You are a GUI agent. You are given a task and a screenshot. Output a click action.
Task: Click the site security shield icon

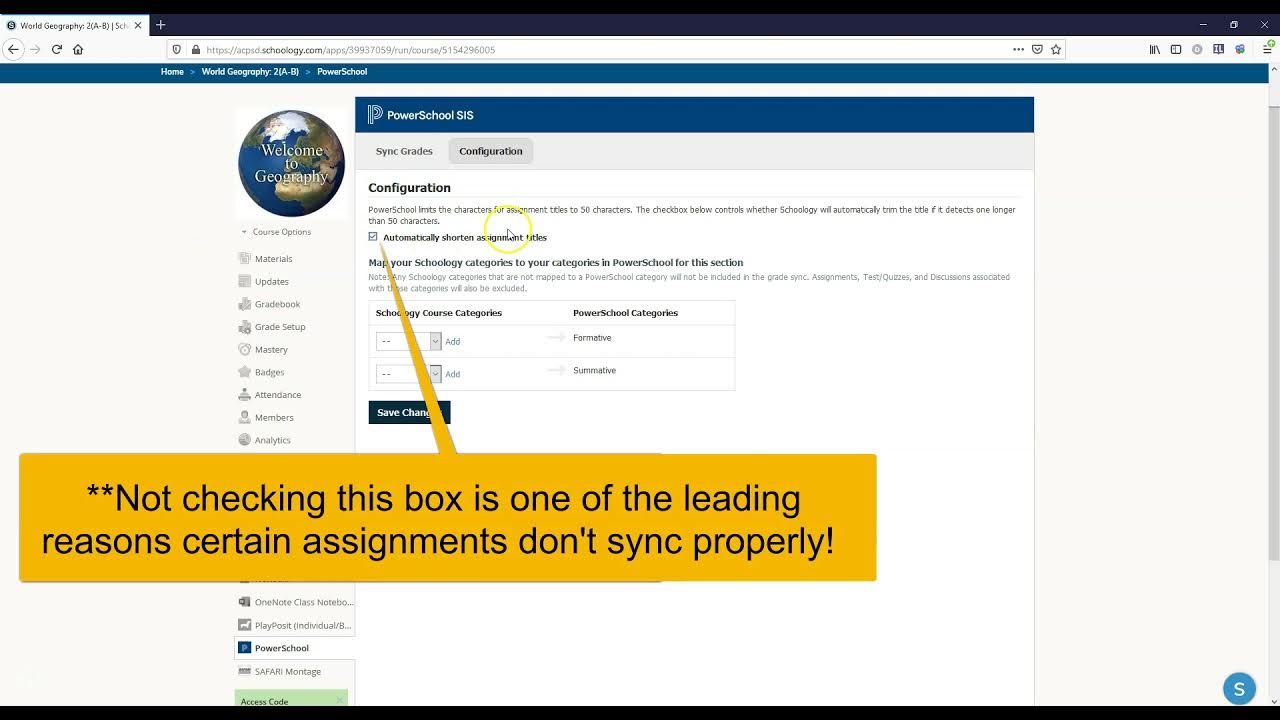[177, 49]
